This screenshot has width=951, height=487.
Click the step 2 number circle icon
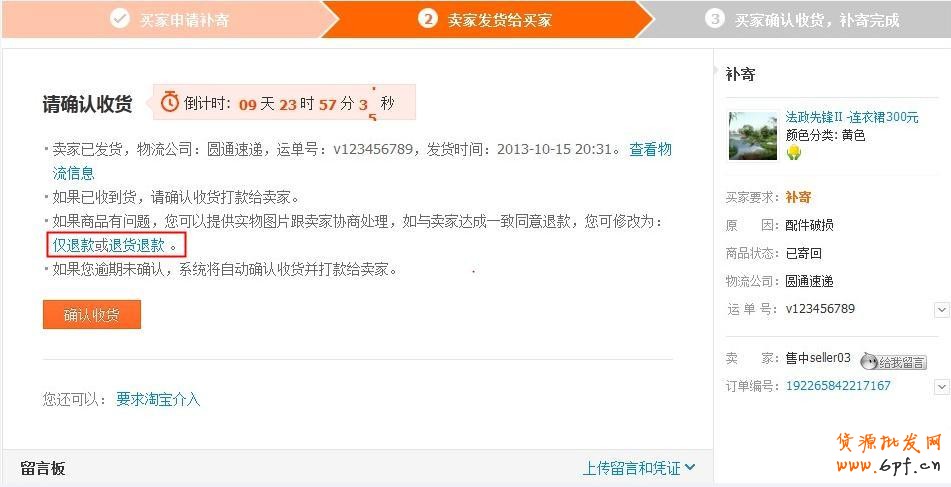(x=428, y=19)
